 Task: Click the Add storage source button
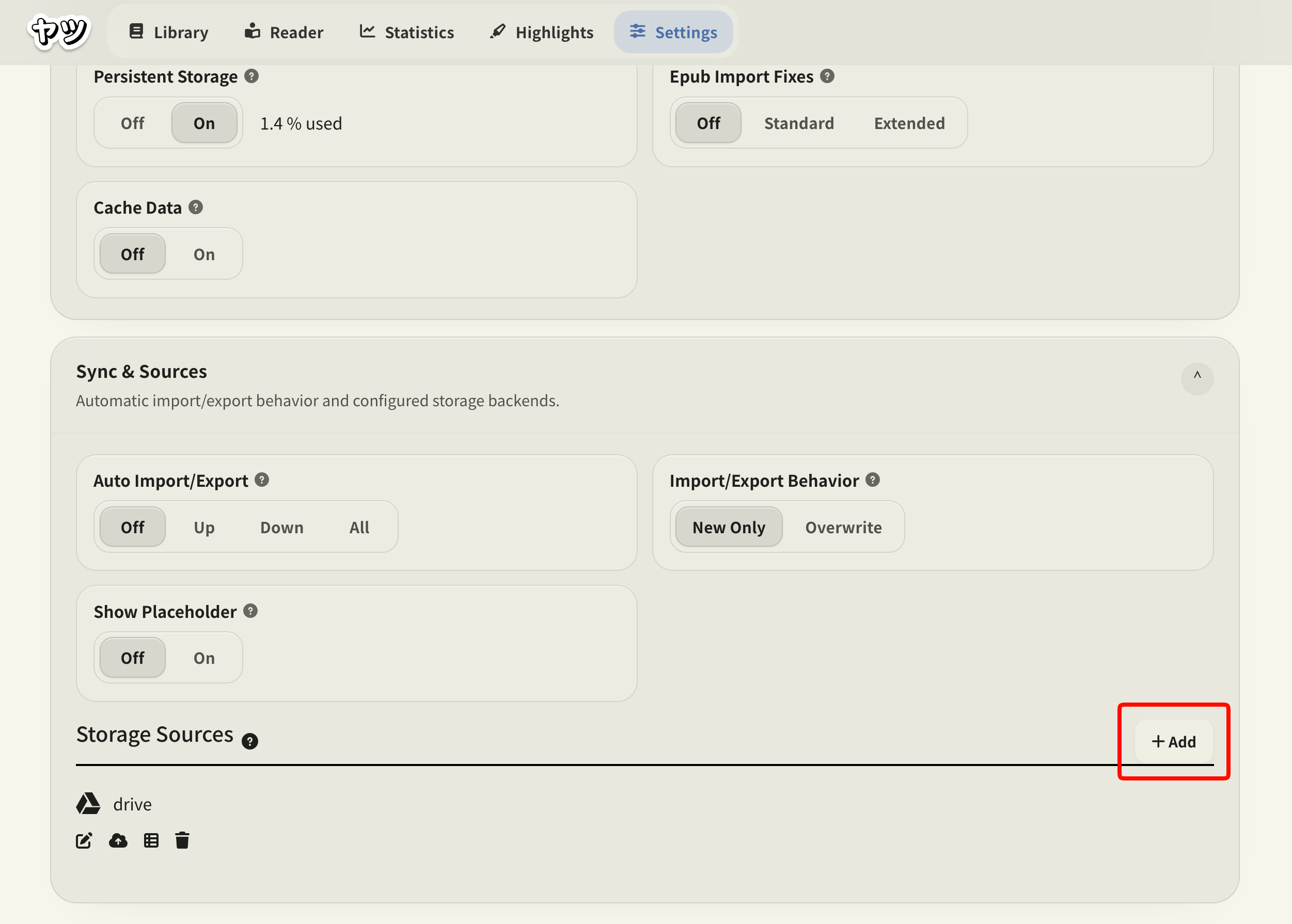1174,741
